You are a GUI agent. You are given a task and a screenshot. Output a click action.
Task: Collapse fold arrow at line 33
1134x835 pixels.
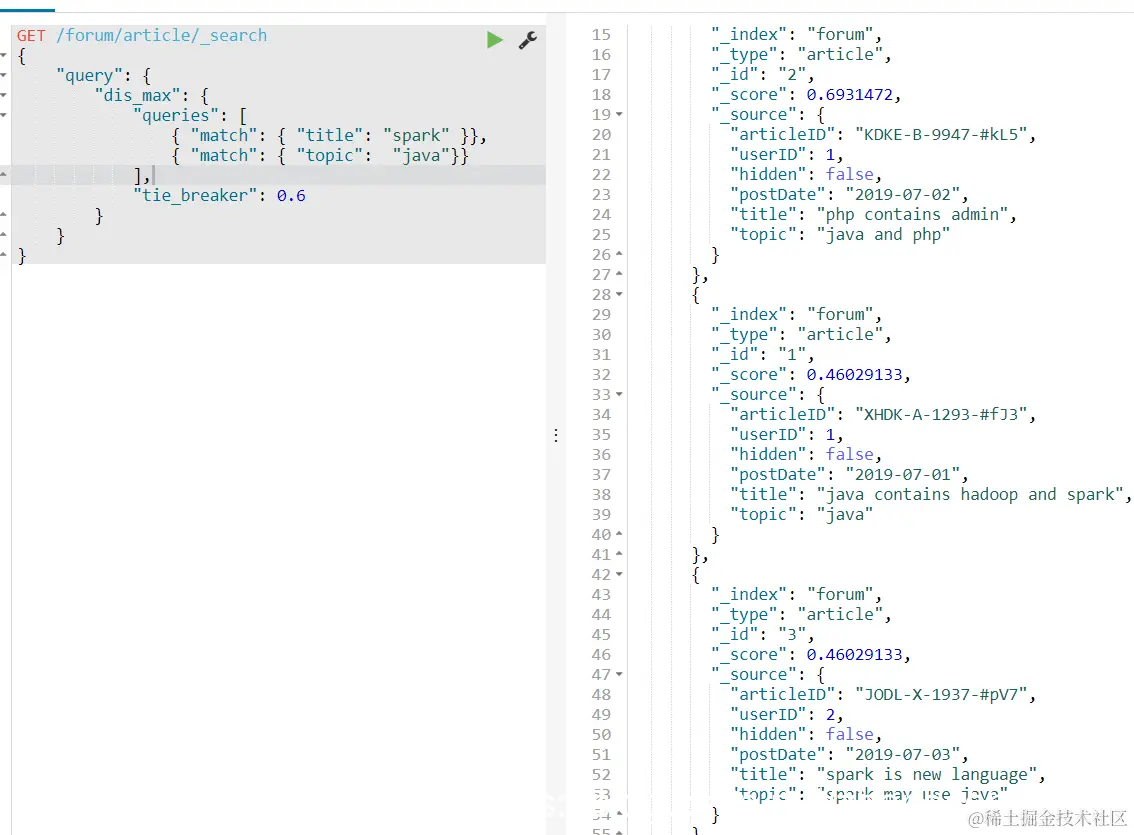click(619, 394)
